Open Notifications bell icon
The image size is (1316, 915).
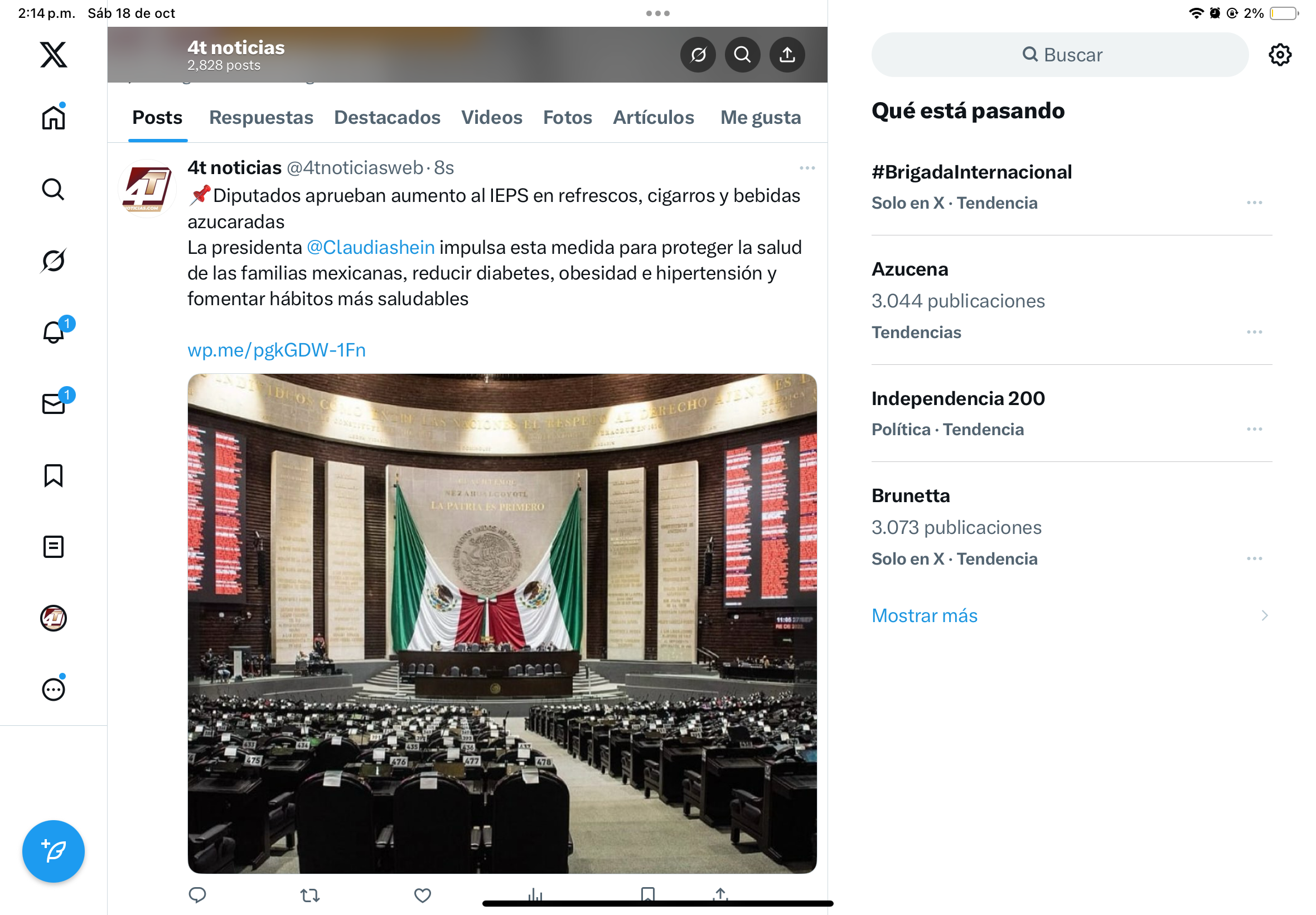pos(54,332)
